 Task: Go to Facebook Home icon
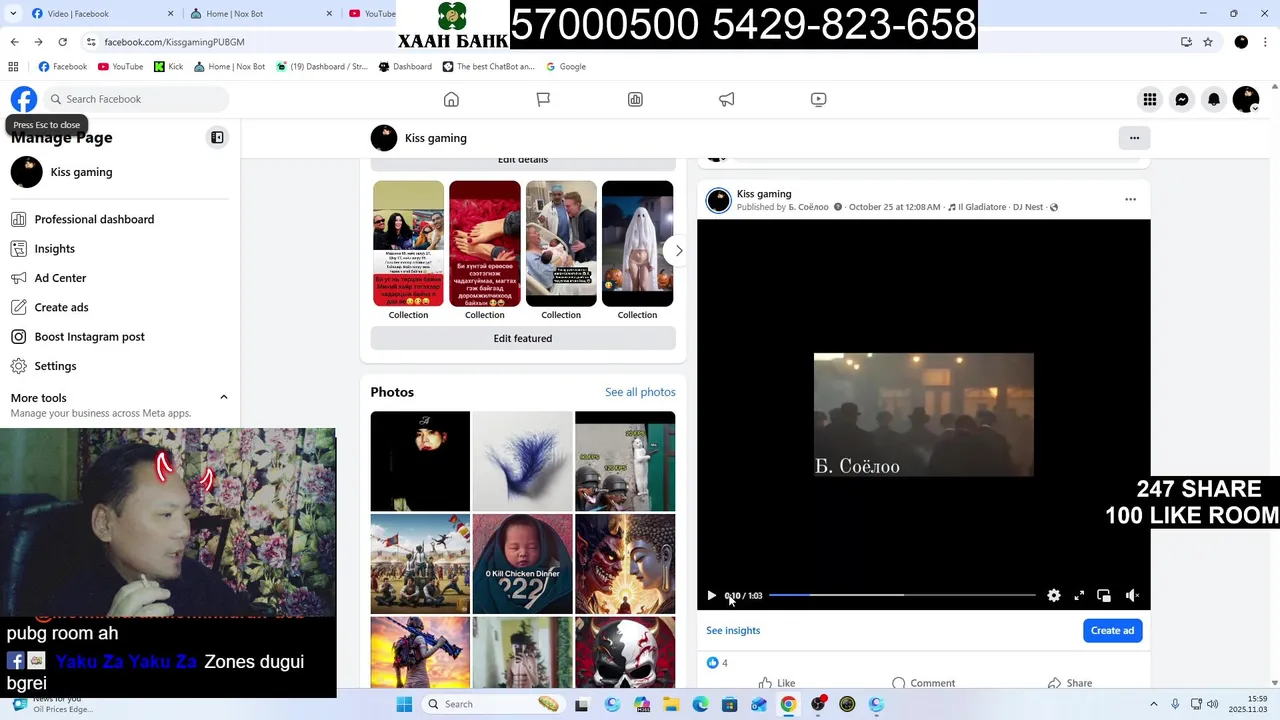pyautogui.click(x=451, y=99)
